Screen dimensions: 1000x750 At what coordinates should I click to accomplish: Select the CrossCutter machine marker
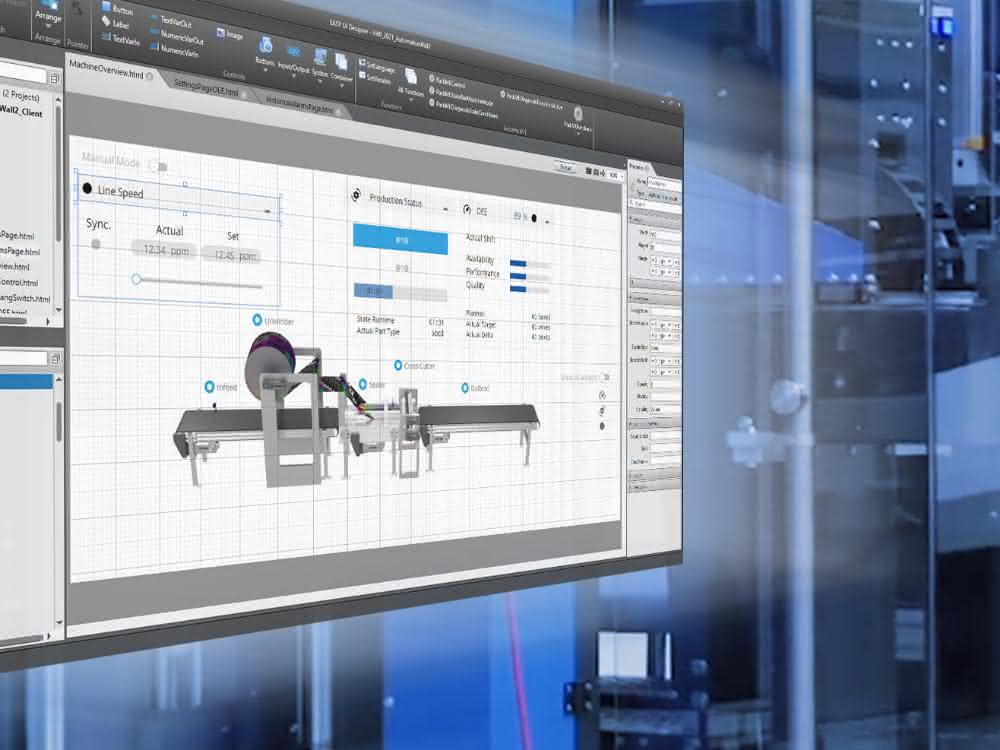click(x=398, y=365)
